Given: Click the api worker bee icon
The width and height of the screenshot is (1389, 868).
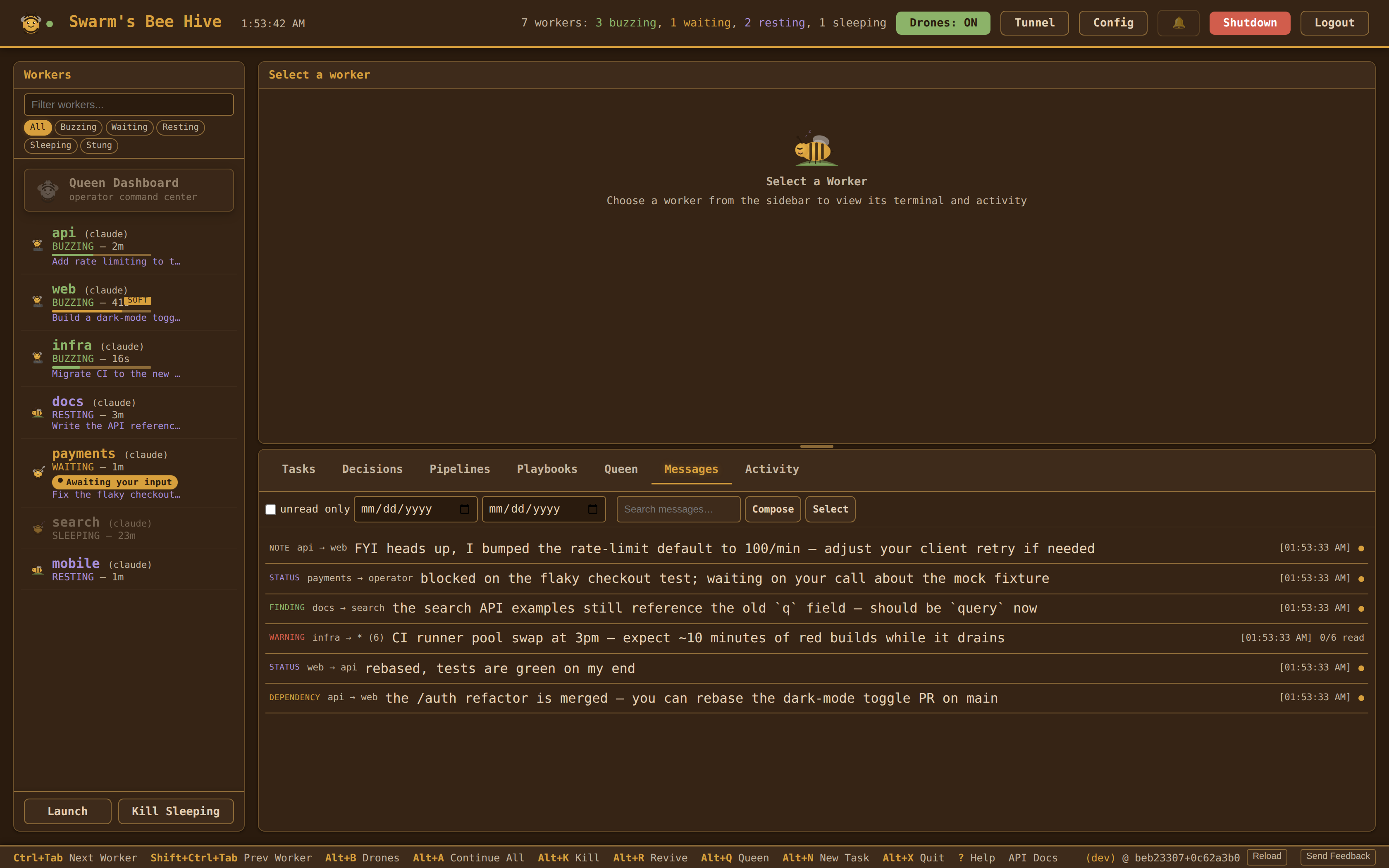Looking at the screenshot, I should coord(37,246).
